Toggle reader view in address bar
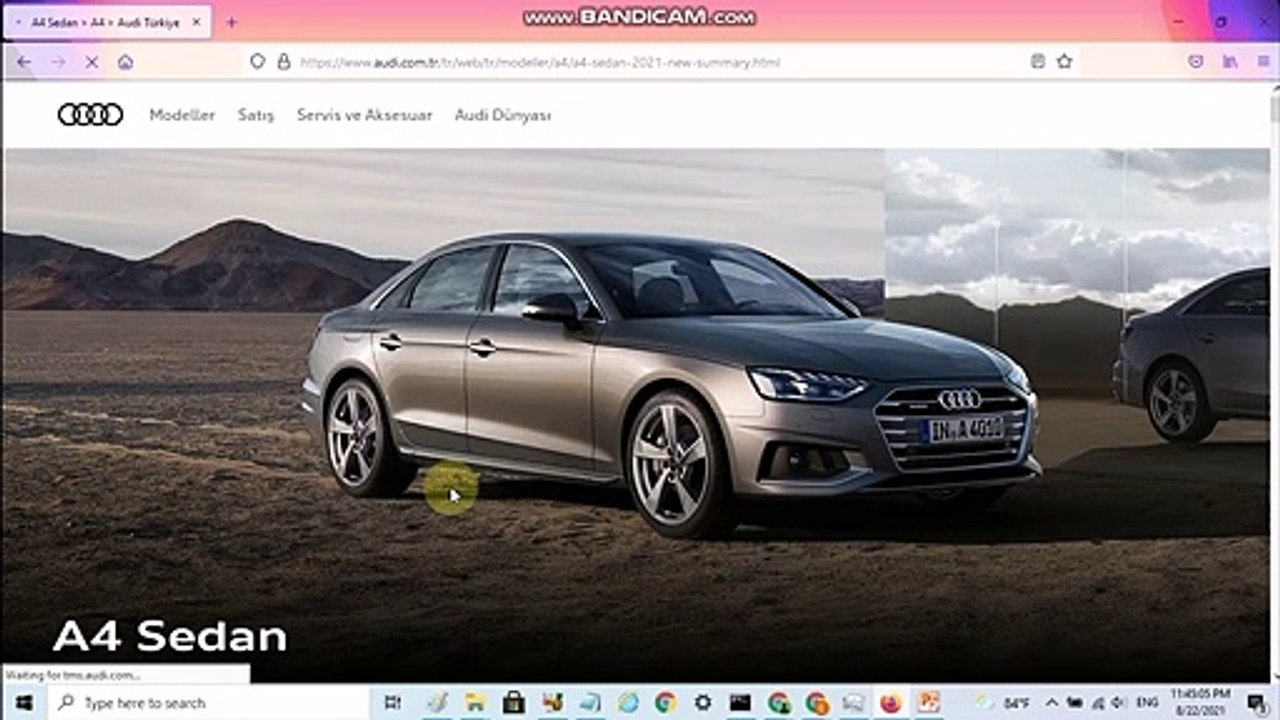Image resolution: width=1280 pixels, height=720 pixels. coord(1038,62)
